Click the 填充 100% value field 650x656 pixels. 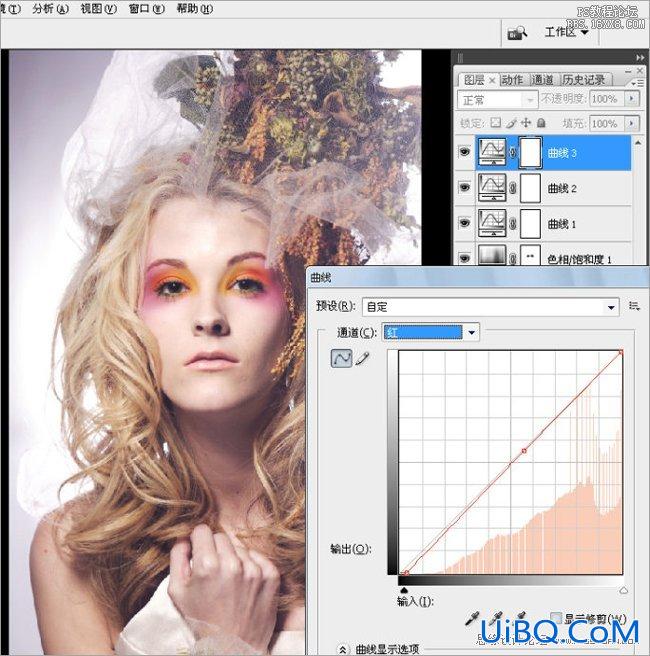[x=606, y=123]
